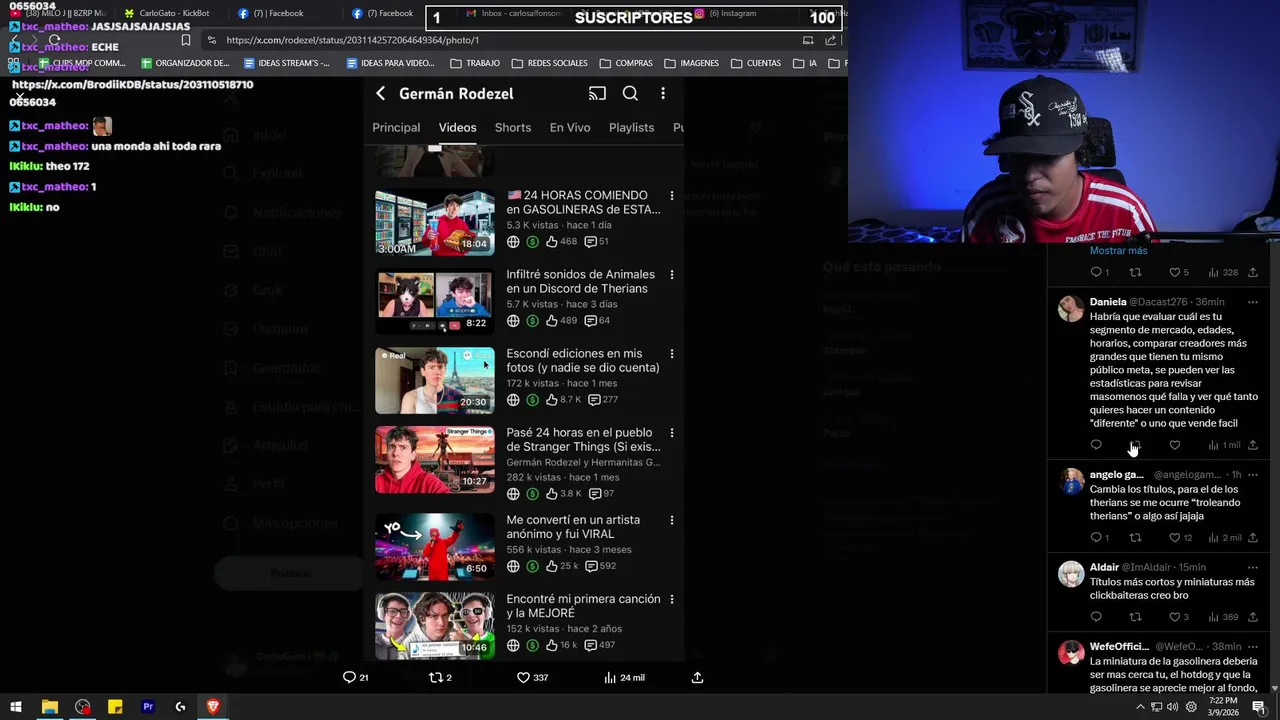Viewport: 1280px width, 720px height.
Task: Open IDEAS PARA VIDEO bookmark
Action: coord(390,63)
